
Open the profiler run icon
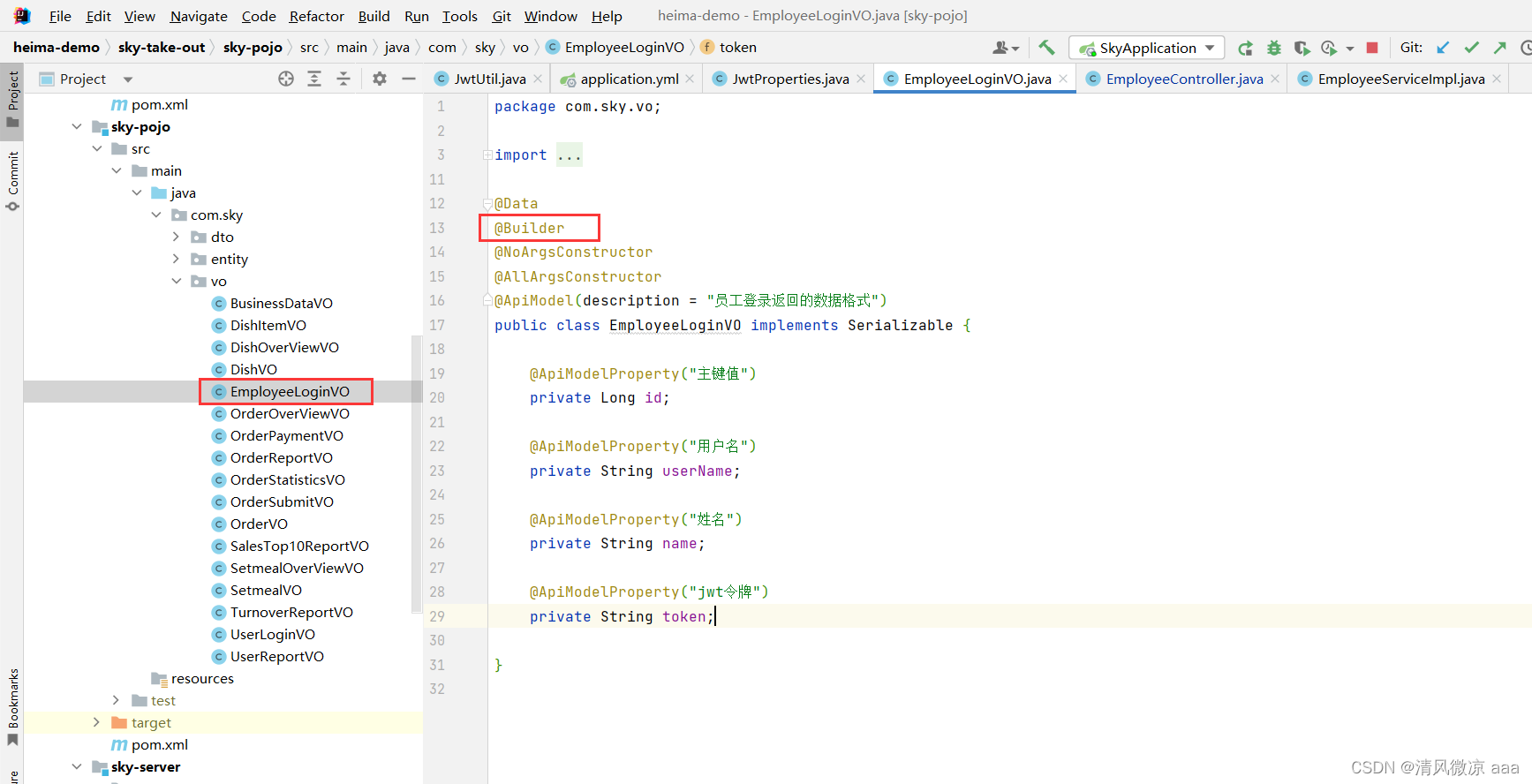click(x=1329, y=48)
